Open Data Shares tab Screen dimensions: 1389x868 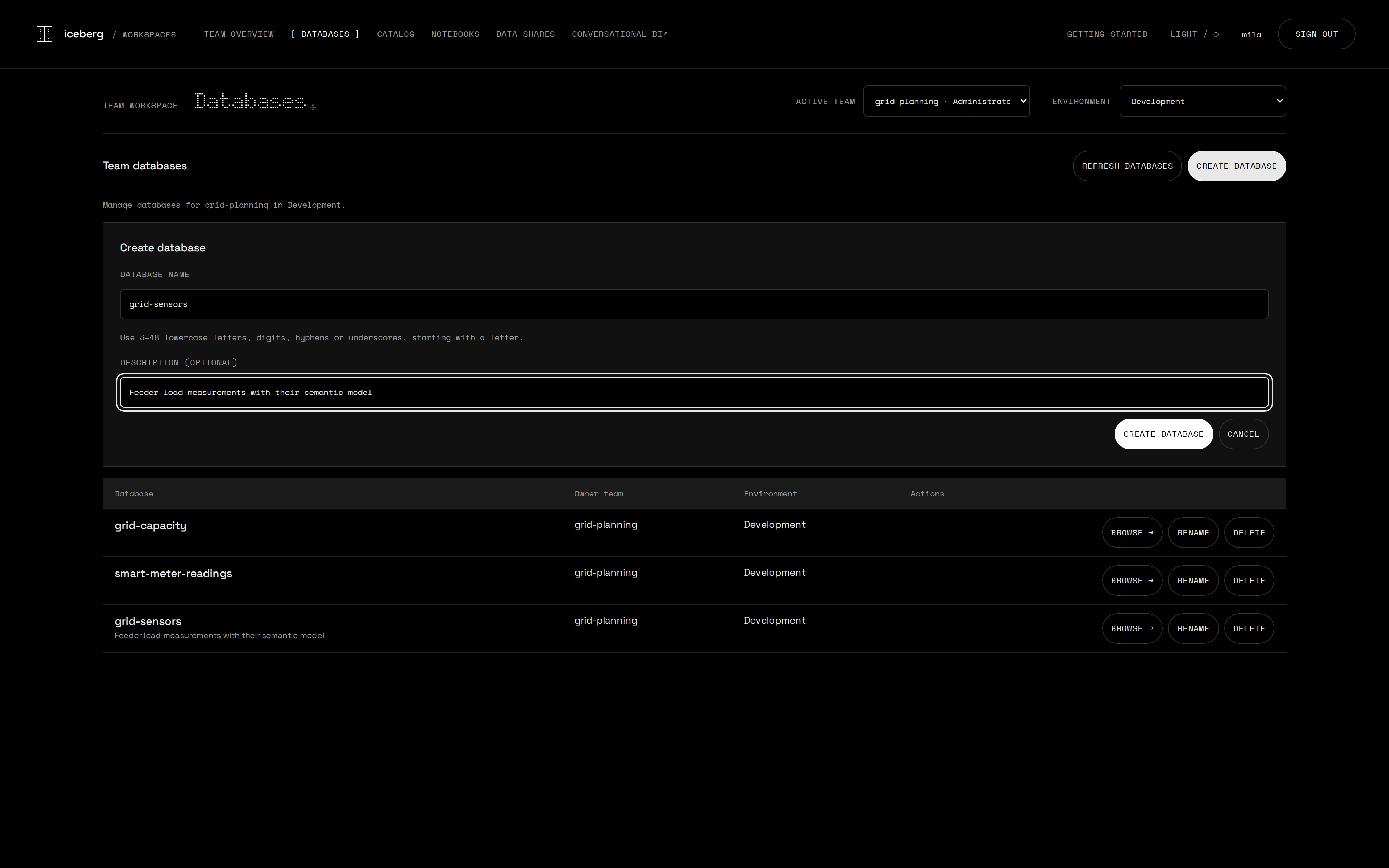(x=525, y=34)
